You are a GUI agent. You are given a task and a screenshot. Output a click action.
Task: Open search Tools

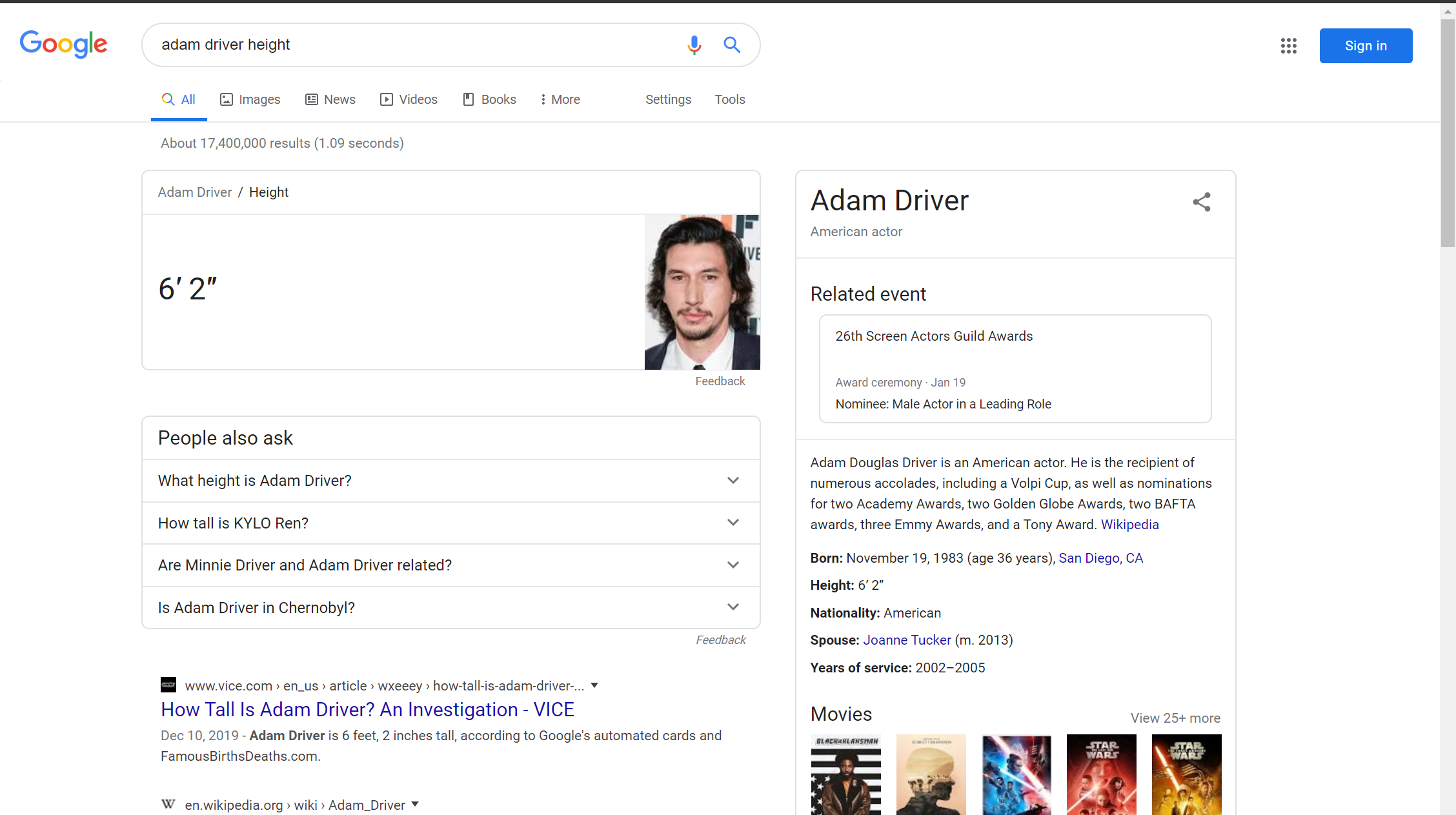(x=729, y=99)
